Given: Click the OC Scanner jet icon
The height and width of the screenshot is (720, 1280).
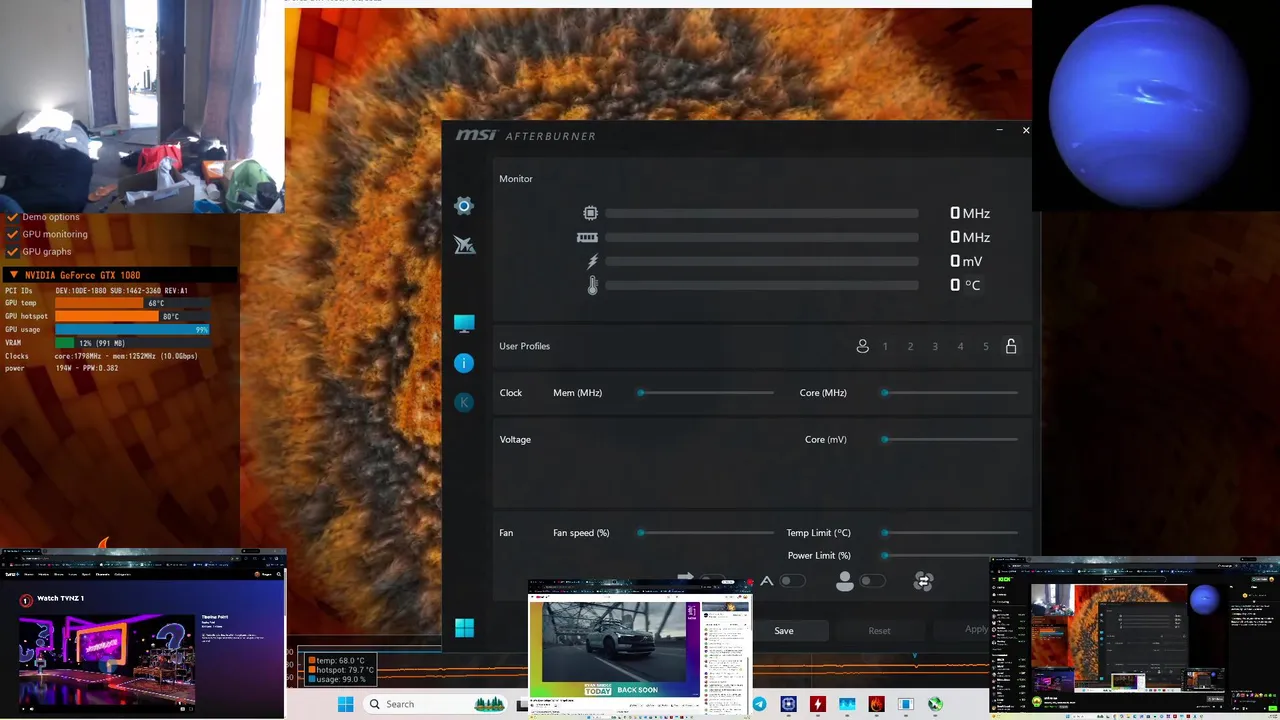Looking at the screenshot, I should tap(464, 245).
